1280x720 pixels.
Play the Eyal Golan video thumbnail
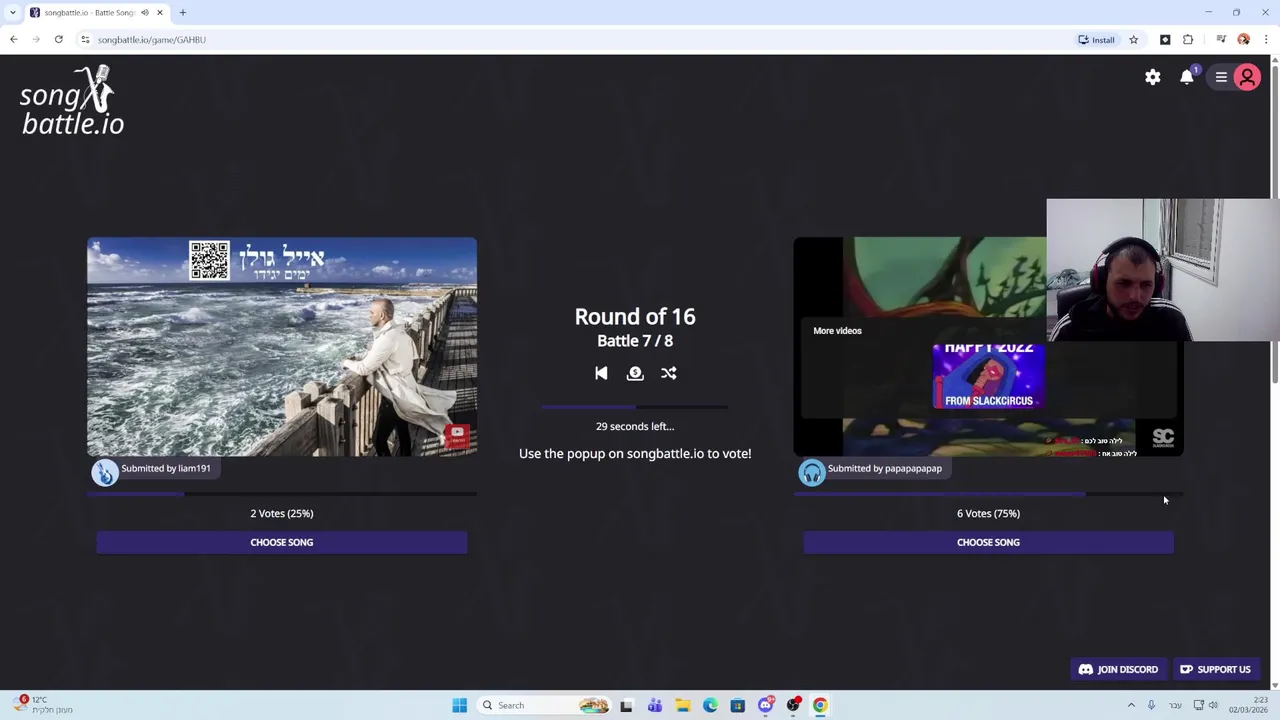pos(282,347)
